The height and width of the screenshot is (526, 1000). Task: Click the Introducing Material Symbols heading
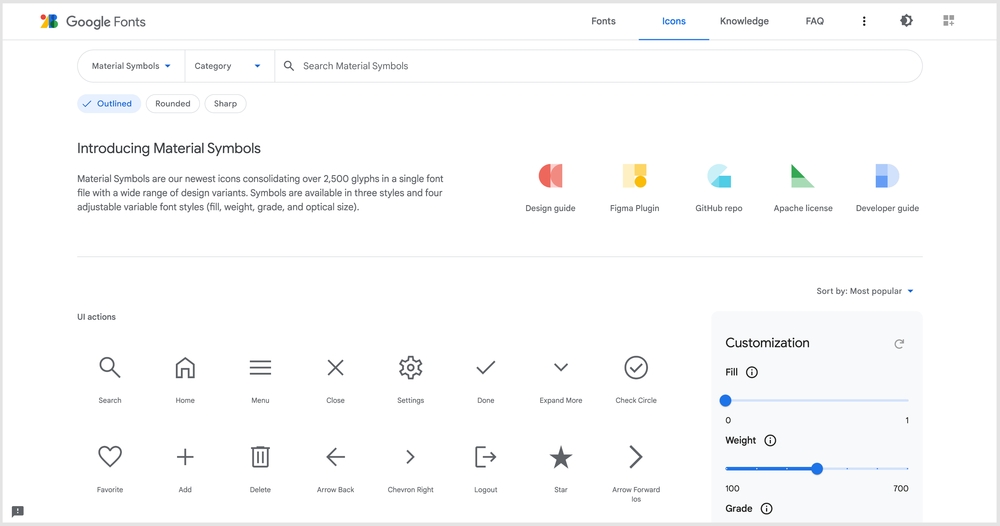click(169, 149)
